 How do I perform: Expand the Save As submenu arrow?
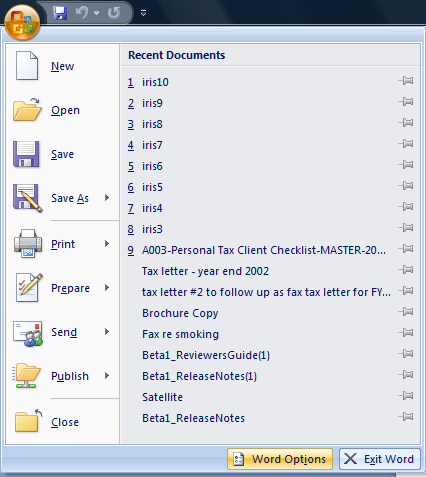click(107, 198)
